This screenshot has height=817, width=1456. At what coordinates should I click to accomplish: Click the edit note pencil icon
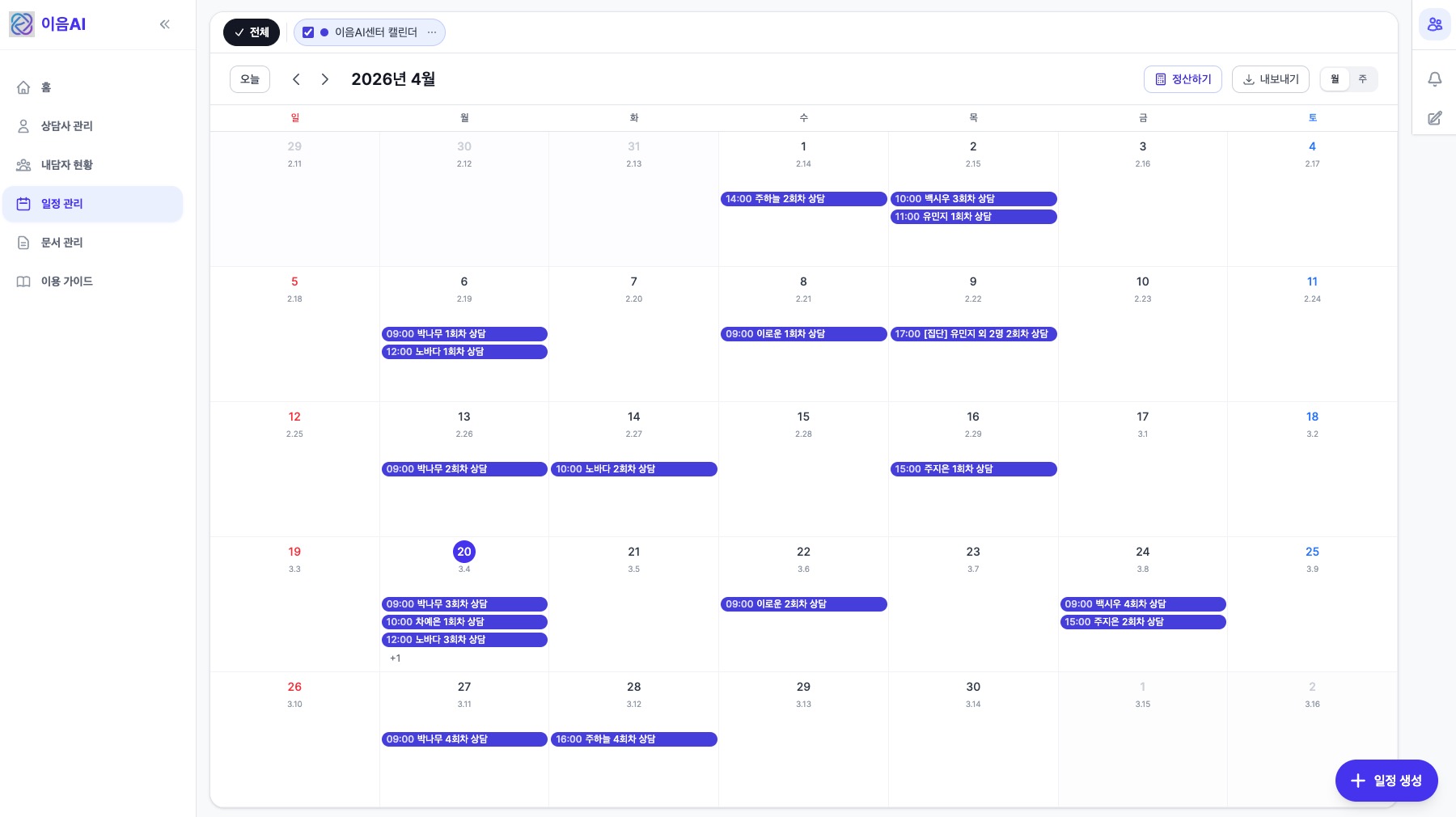(x=1434, y=118)
